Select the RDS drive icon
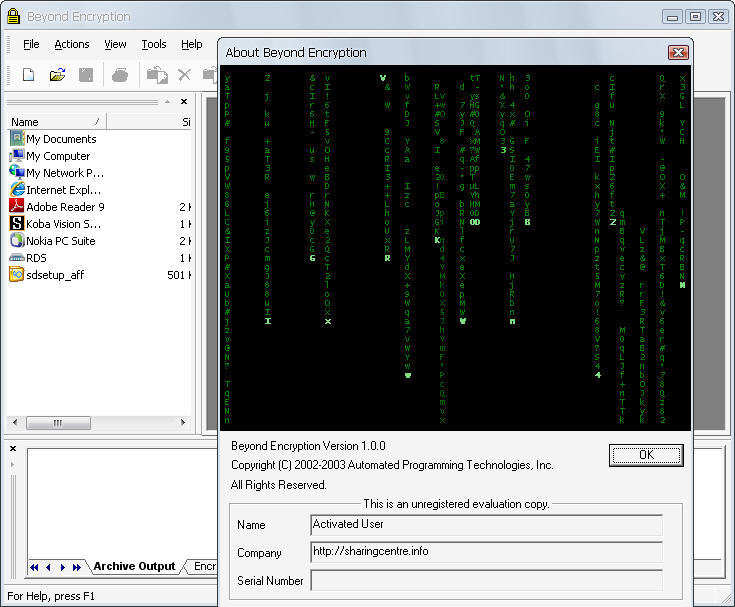 click(x=17, y=257)
